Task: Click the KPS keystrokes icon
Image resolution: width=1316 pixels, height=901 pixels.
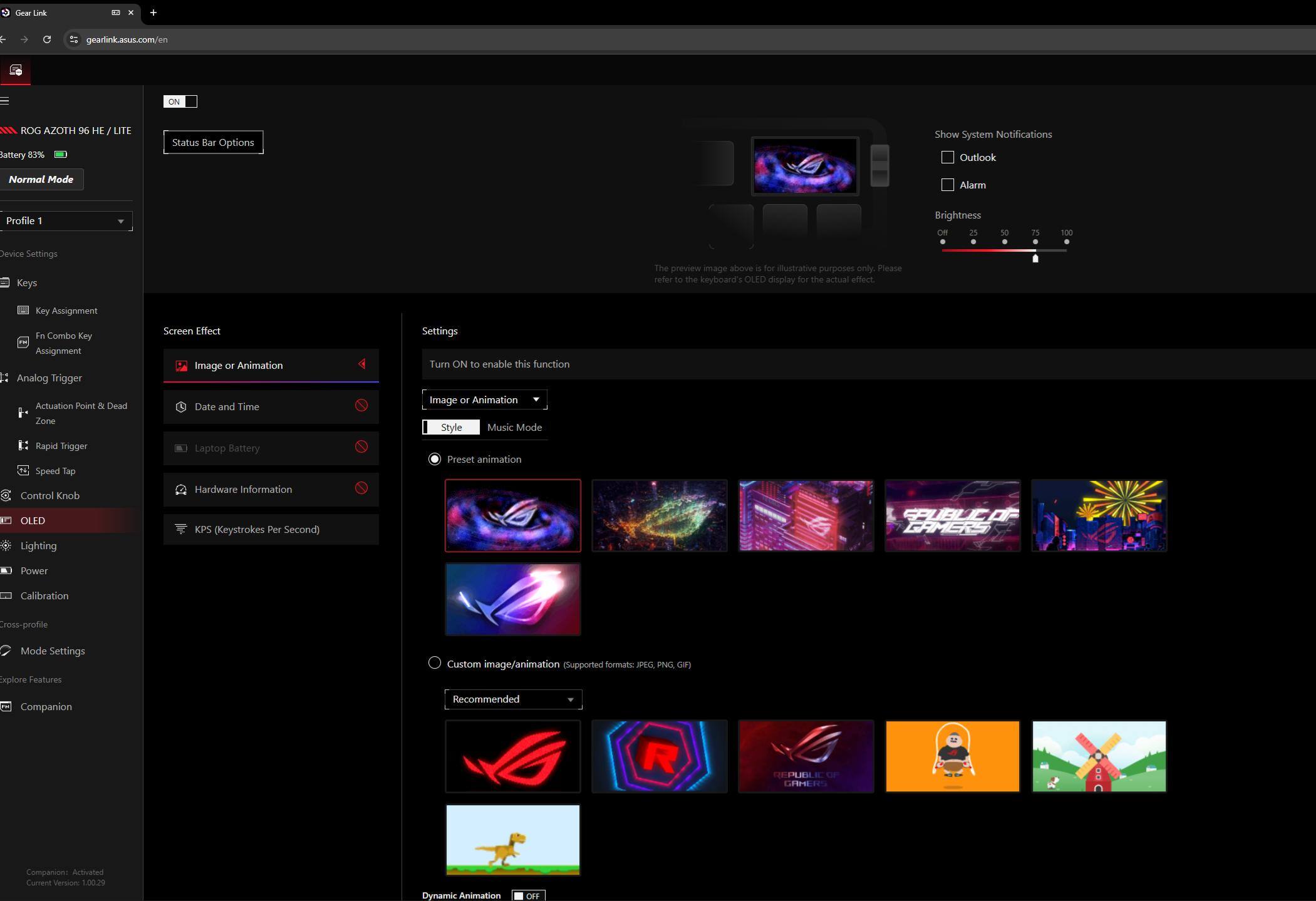Action: pos(181,529)
